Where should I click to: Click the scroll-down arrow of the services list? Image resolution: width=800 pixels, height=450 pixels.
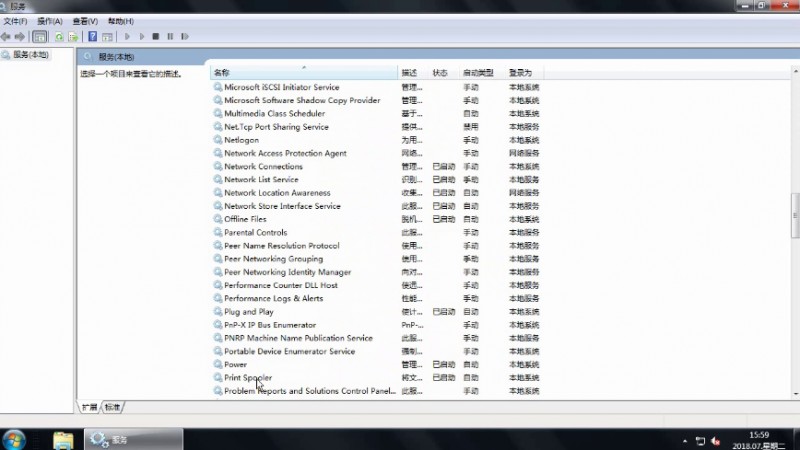[795, 394]
